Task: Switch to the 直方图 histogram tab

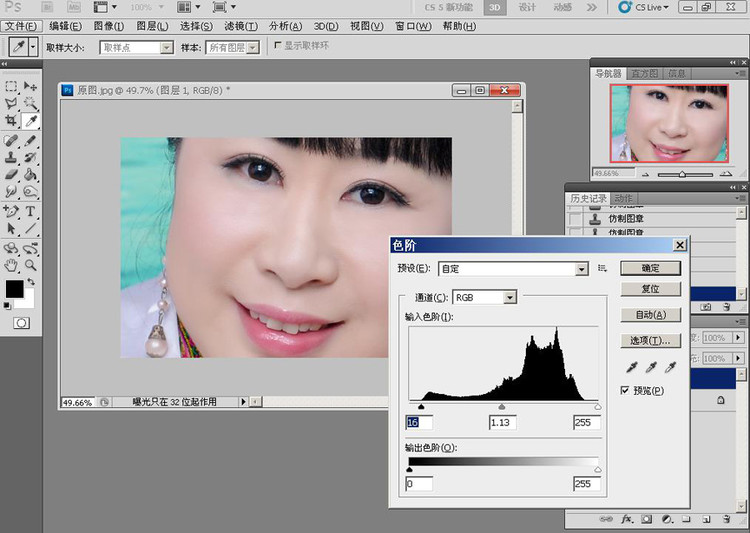Action: [x=644, y=73]
